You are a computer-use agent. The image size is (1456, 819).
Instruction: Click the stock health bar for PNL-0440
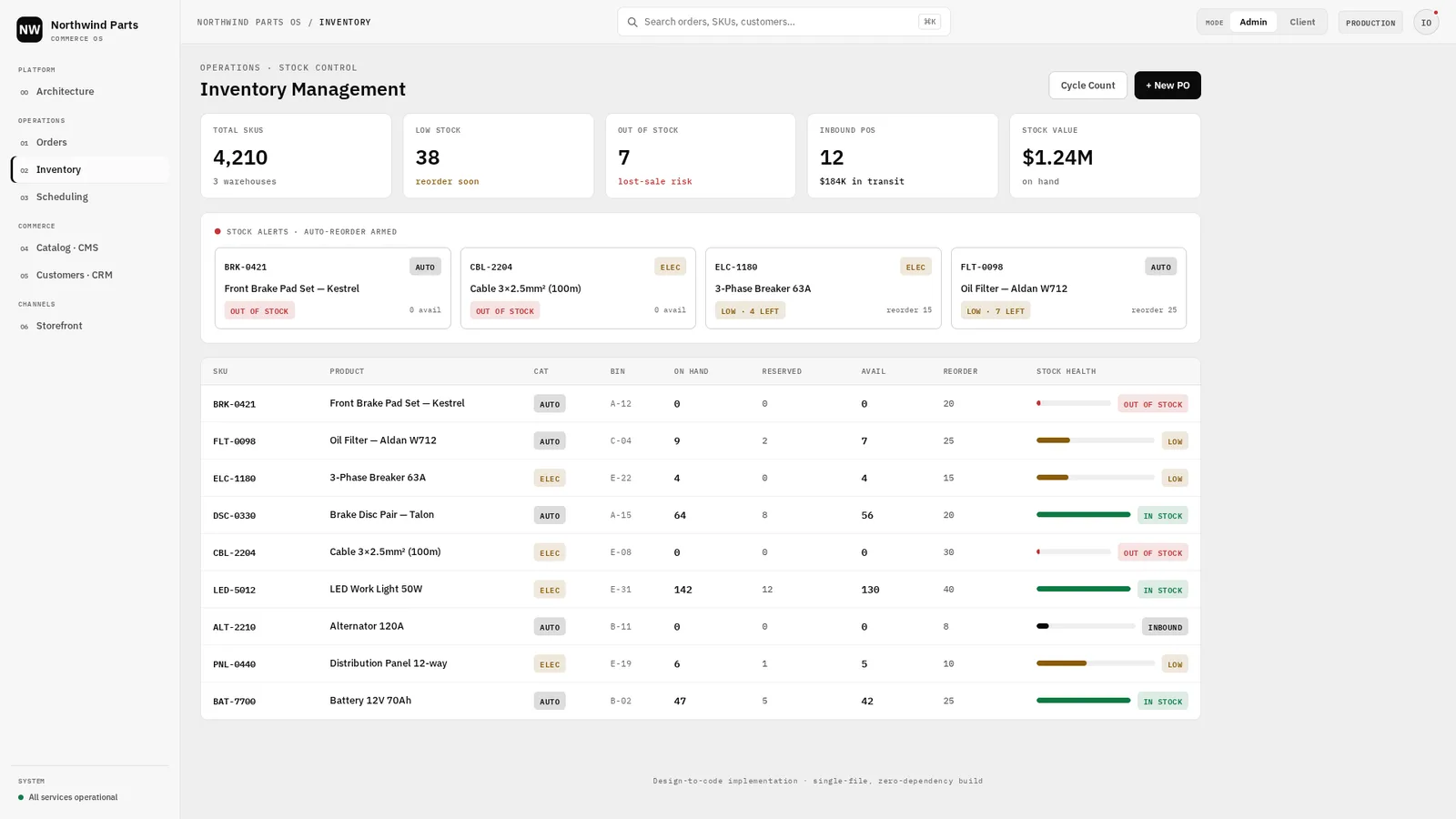(1096, 663)
